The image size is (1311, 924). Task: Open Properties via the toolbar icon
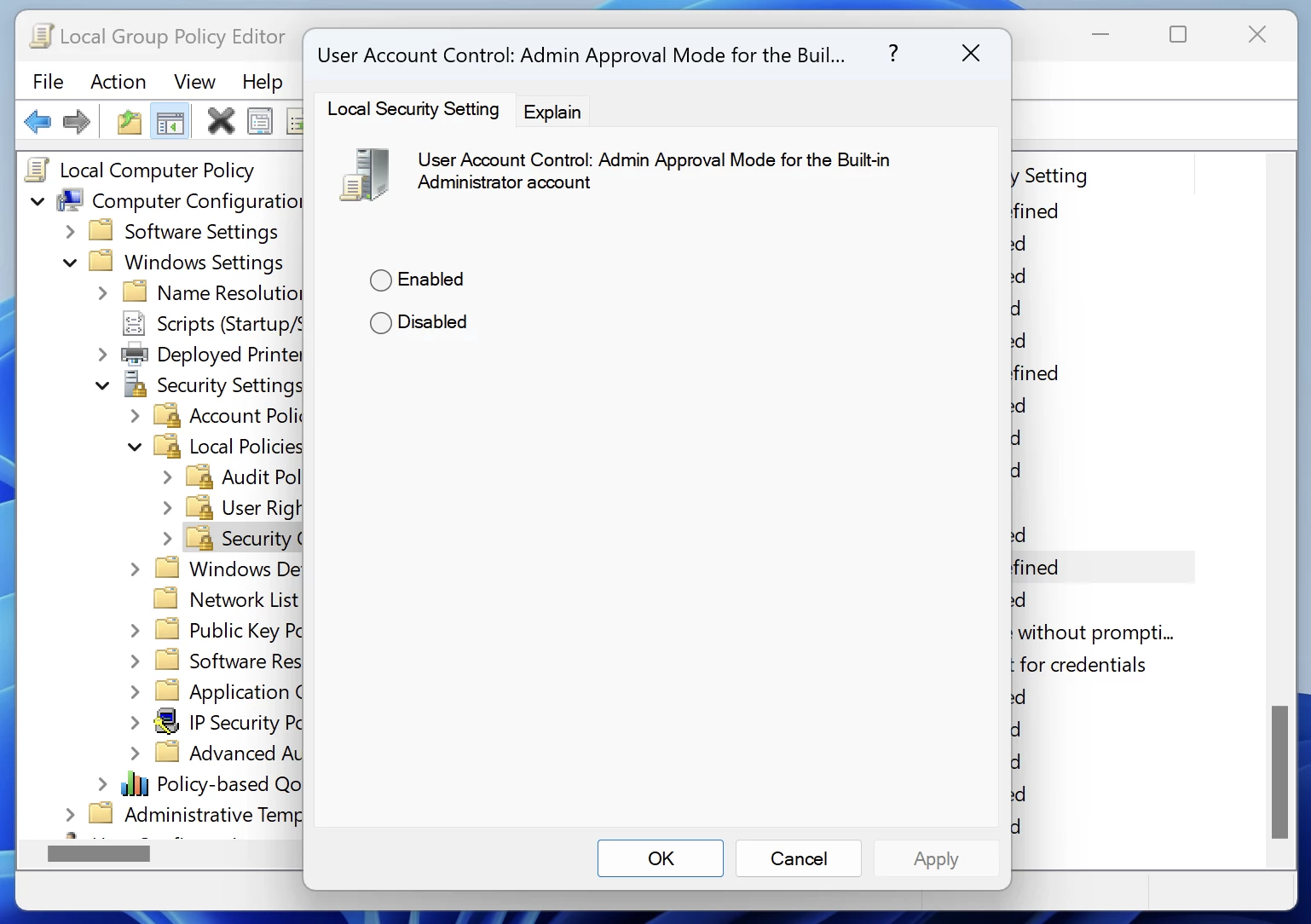click(260, 121)
